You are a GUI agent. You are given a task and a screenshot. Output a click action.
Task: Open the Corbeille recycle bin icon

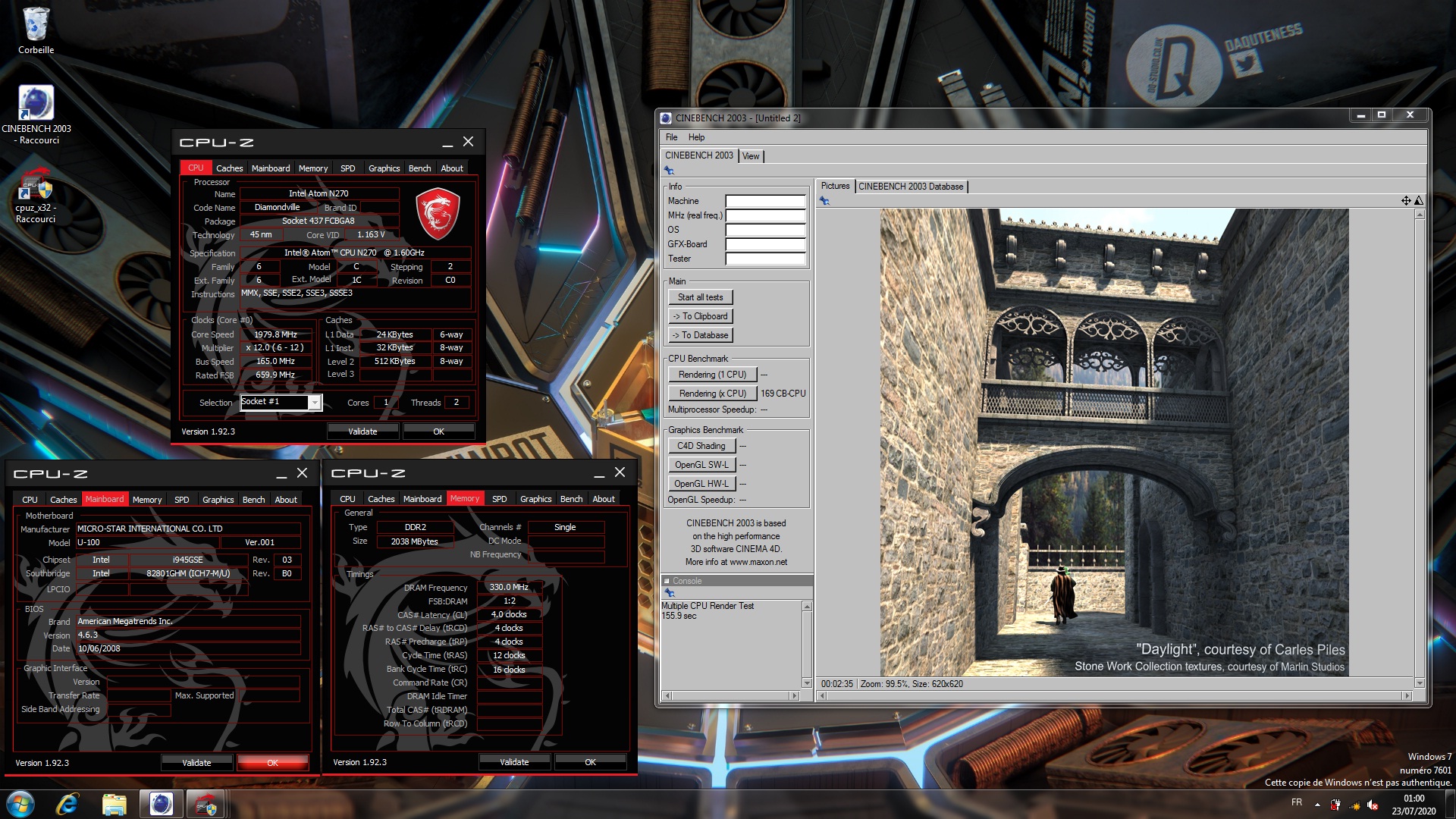click(x=36, y=30)
